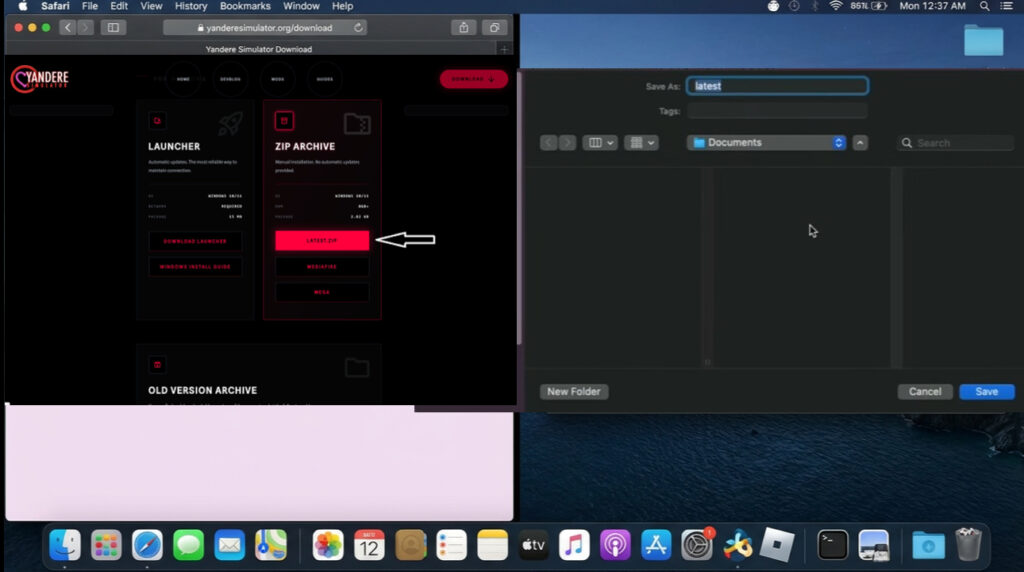Click the reload page icon in address bar

pos(359,27)
